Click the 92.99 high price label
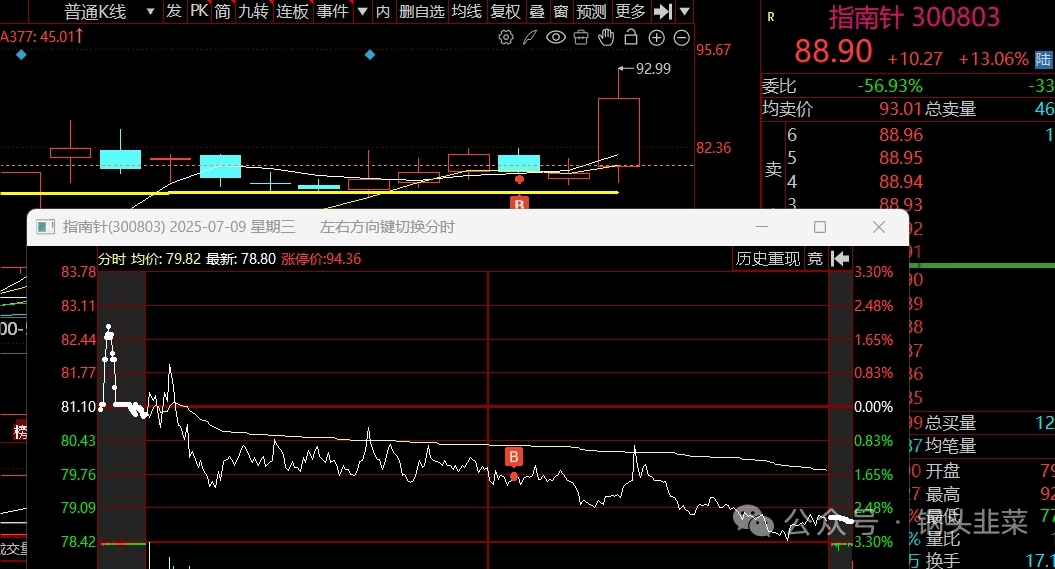The height and width of the screenshot is (569, 1055). pyautogui.click(x=653, y=69)
